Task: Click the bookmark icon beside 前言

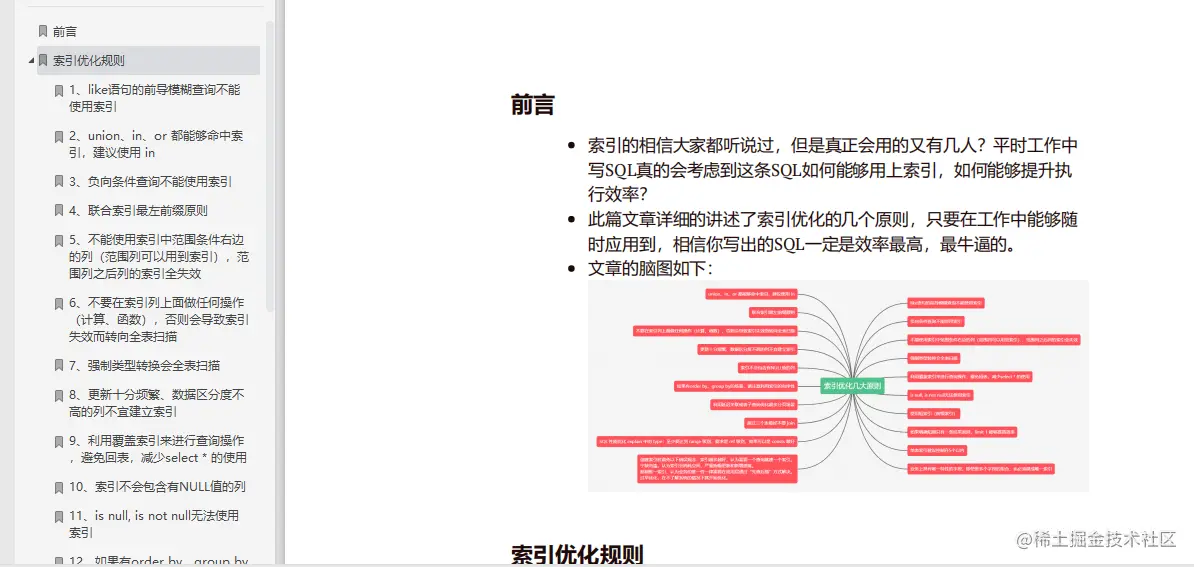Action: (x=43, y=31)
